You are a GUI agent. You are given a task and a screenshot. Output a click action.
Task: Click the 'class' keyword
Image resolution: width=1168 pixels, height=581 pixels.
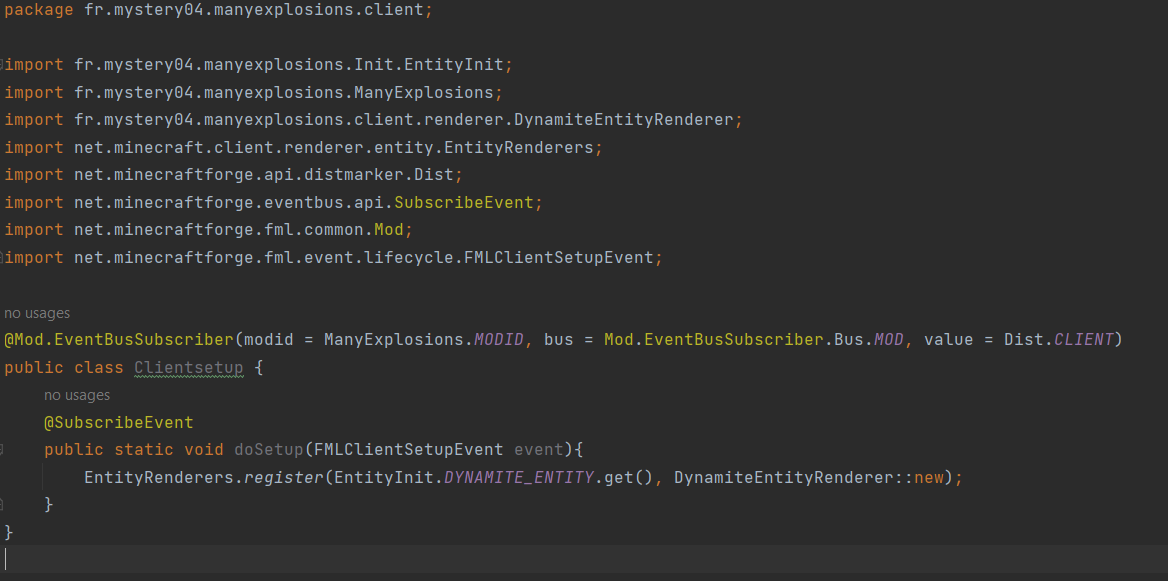coord(99,368)
